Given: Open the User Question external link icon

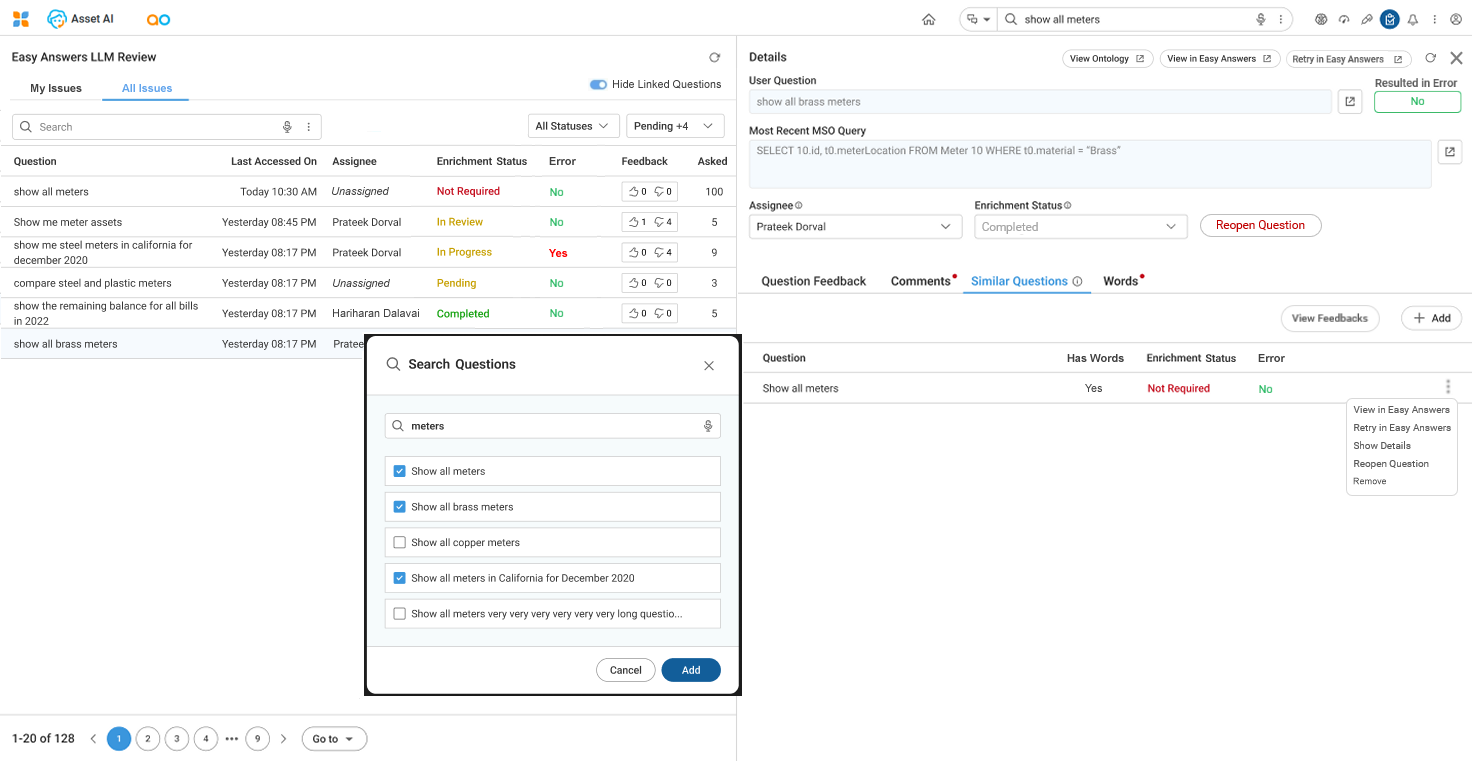Looking at the screenshot, I should click(1350, 102).
